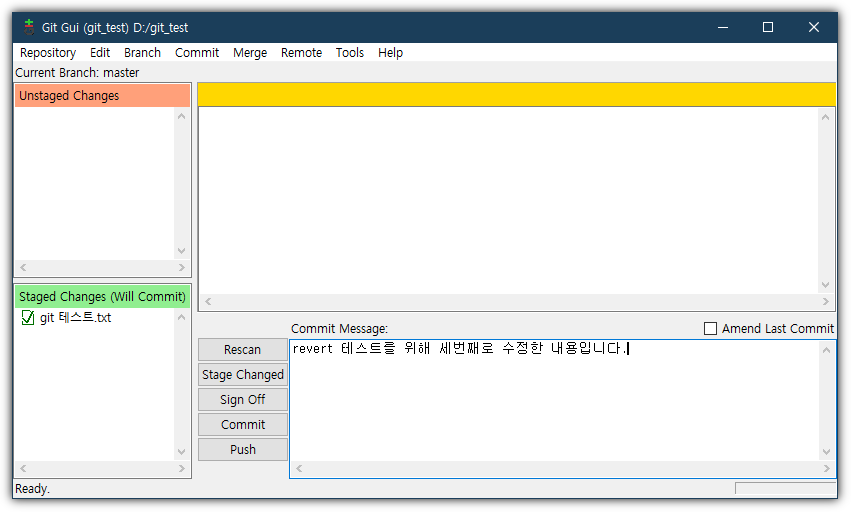Select git 테스트.txt in Staged Changes
This screenshot has width=851, height=512.
[75, 318]
